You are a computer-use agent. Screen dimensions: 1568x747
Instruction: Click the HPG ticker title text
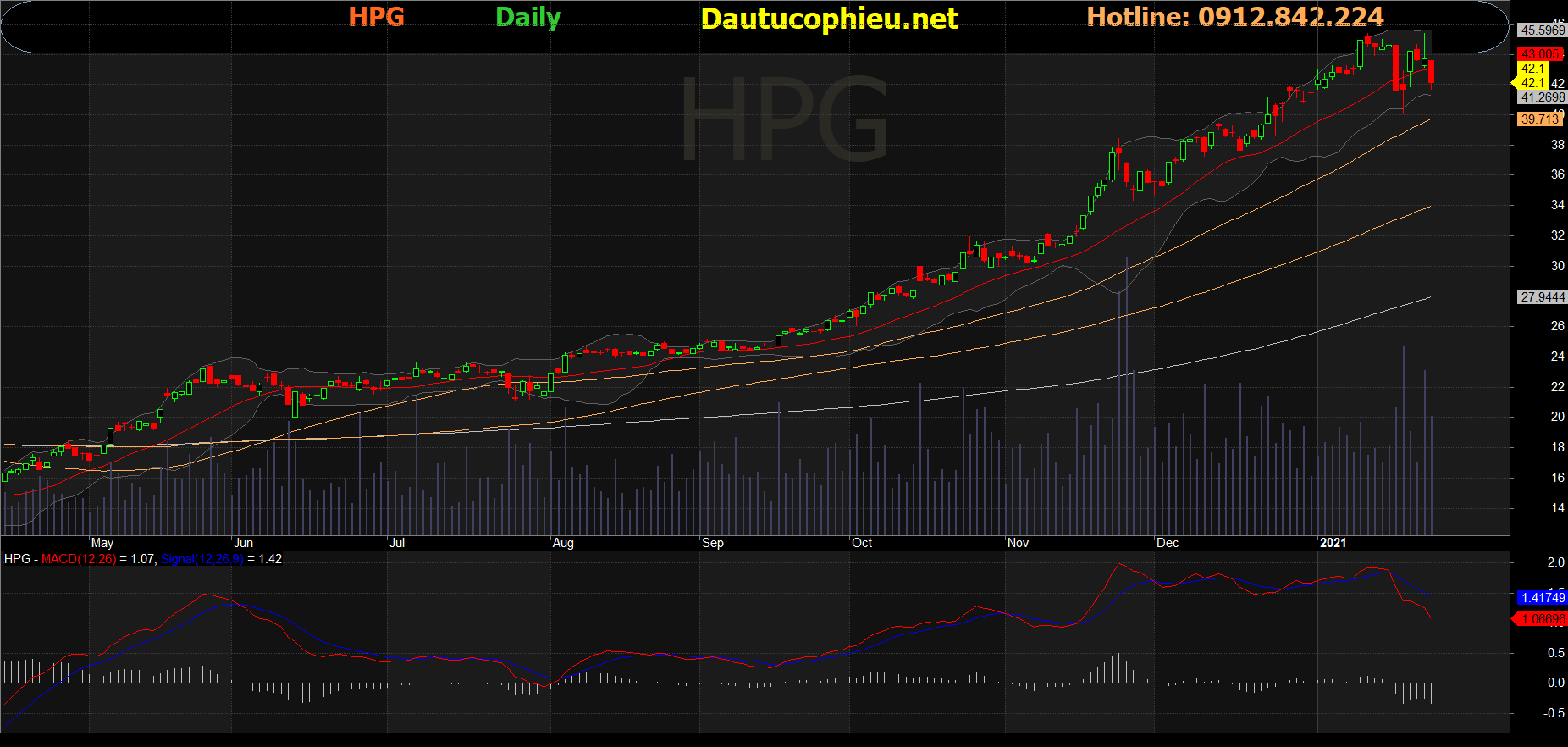coord(377,17)
